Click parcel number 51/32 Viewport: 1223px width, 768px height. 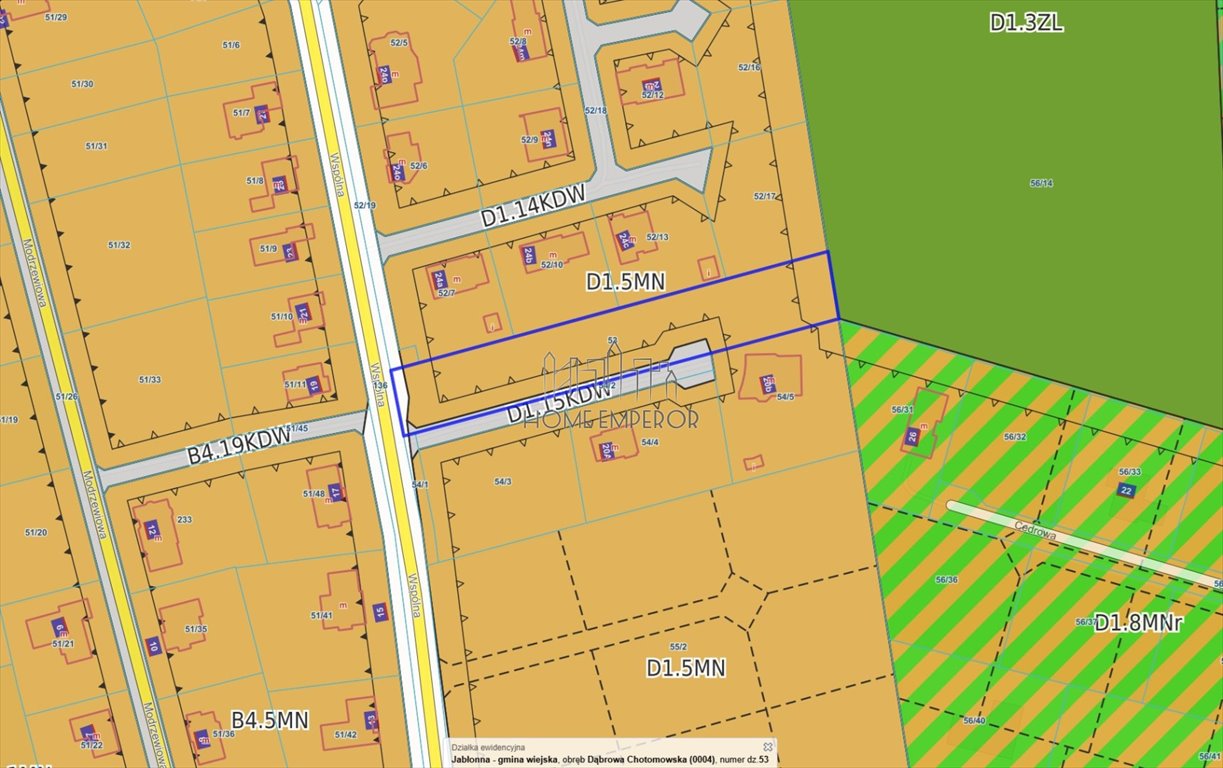tap(119, 245)
